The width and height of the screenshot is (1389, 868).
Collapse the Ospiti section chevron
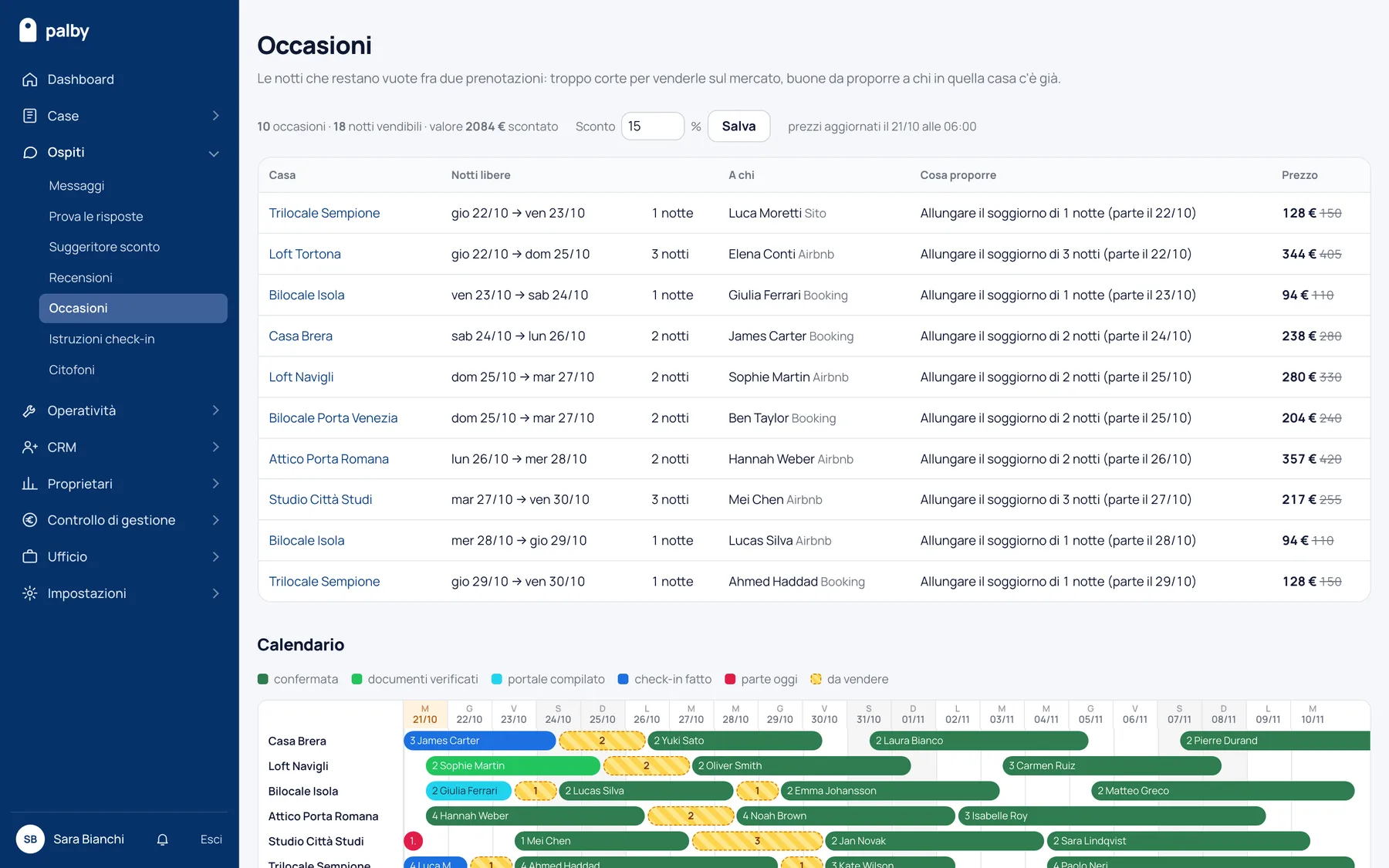[x=214, y=153]
